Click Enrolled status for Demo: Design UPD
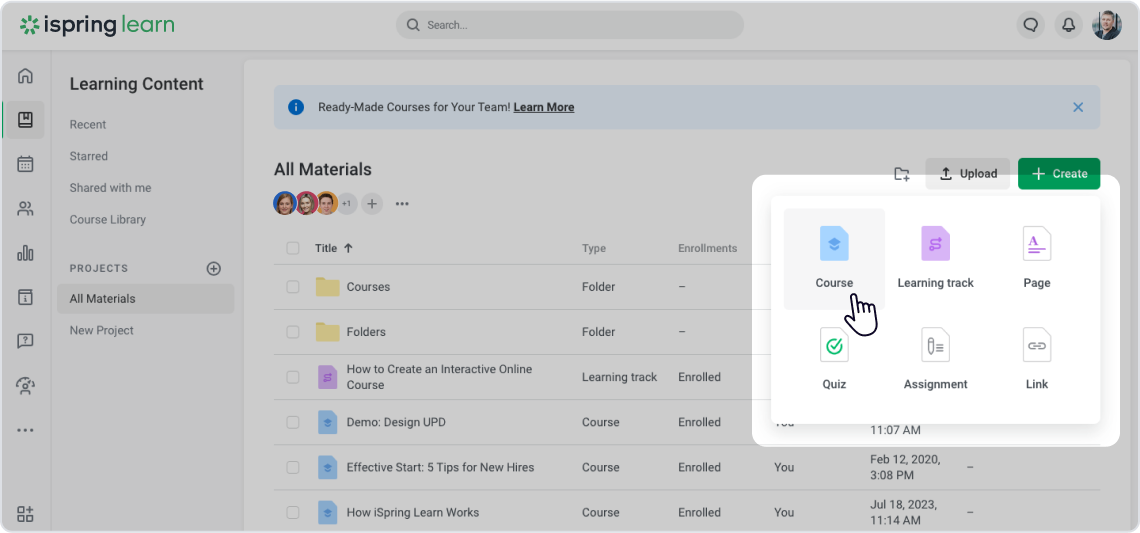This screenshot has width=1140, height=533. 699,422
